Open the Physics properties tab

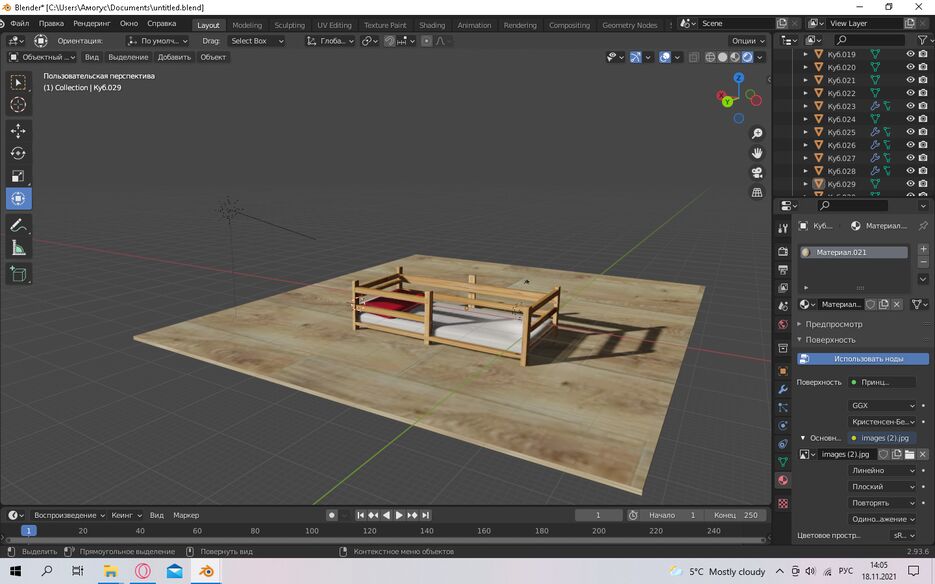[783, 426]
